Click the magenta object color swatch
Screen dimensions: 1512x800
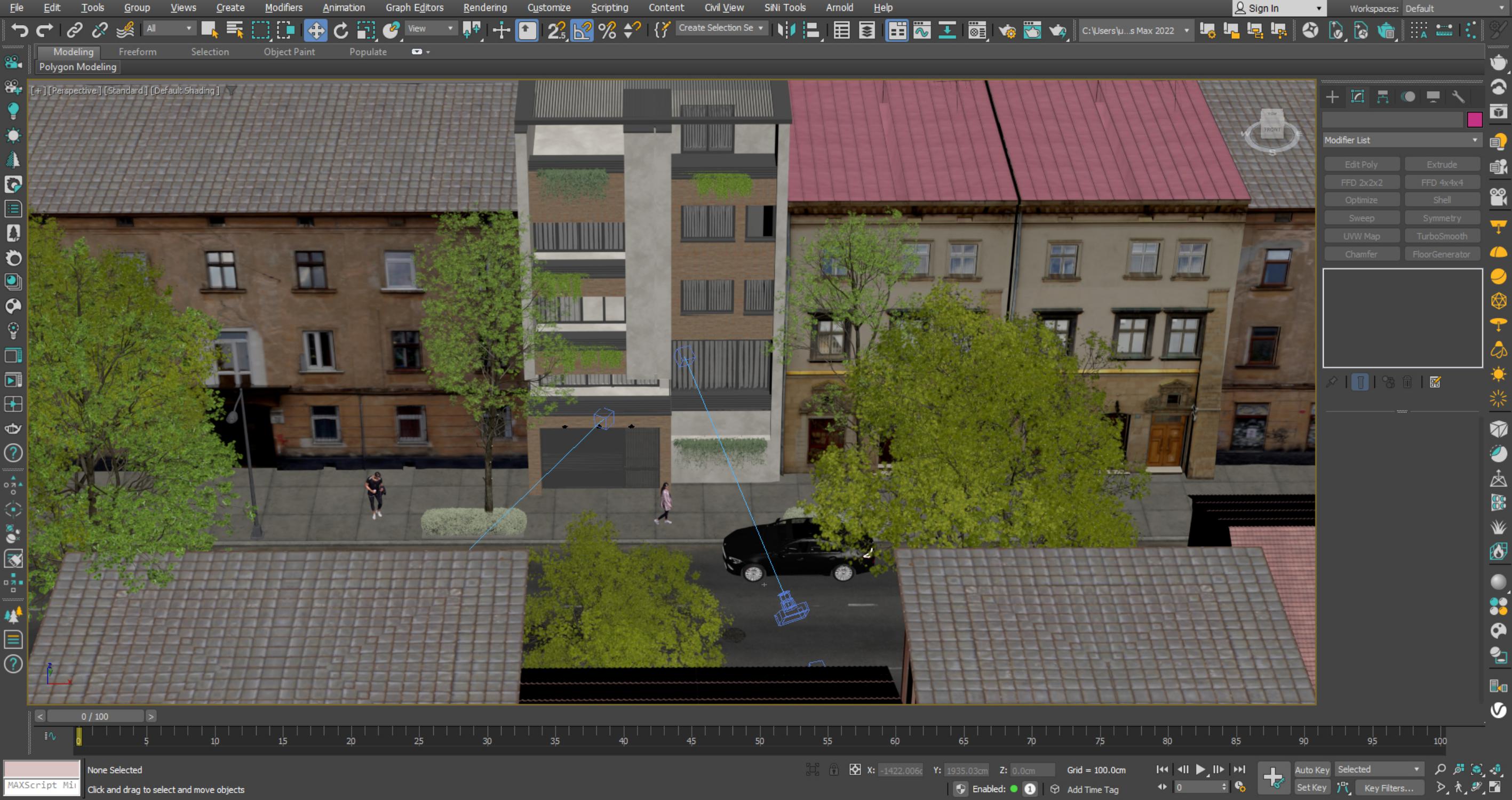(x=1475, y=120)
